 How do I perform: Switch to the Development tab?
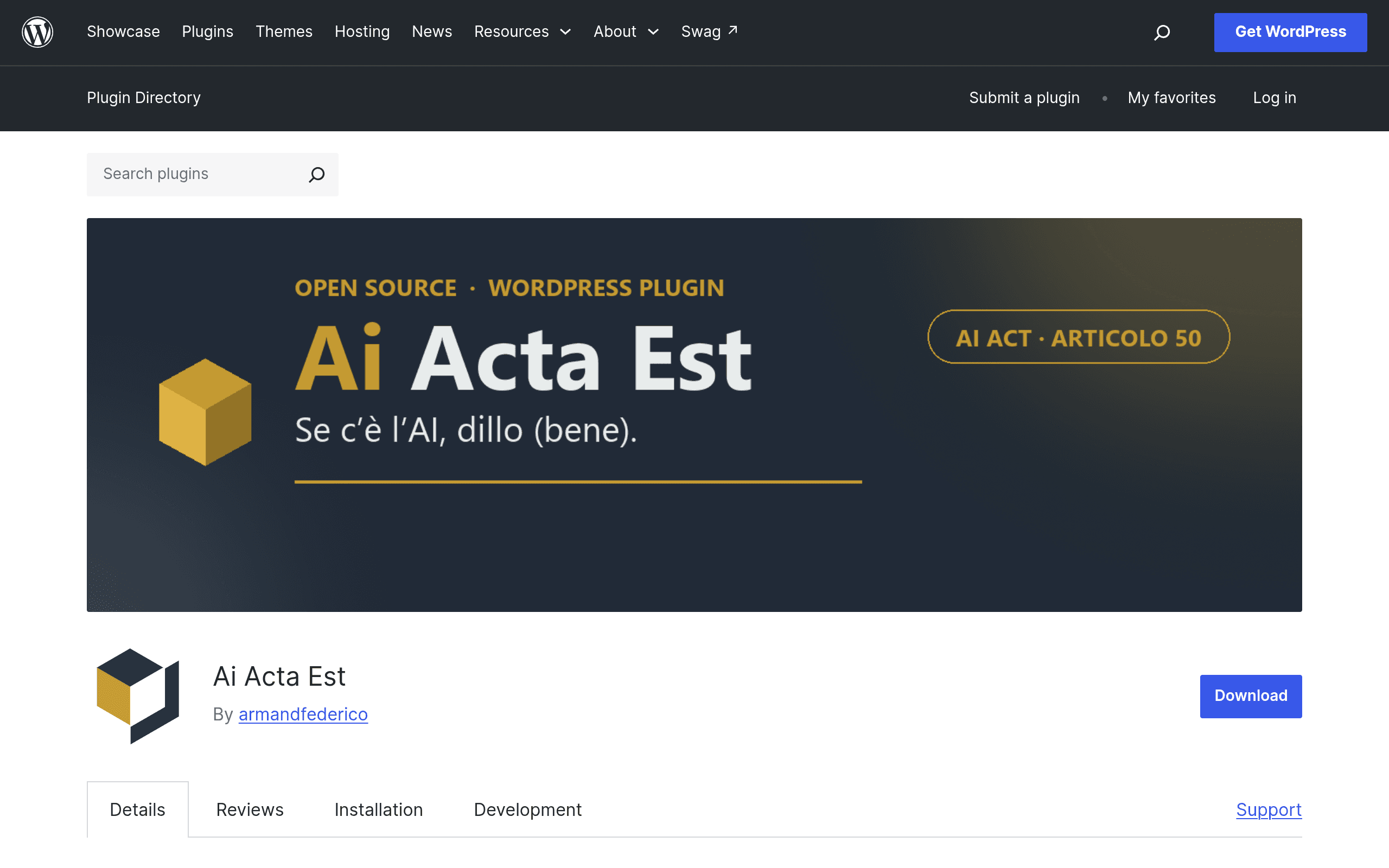pyautogui.click(x=528, y=809)
